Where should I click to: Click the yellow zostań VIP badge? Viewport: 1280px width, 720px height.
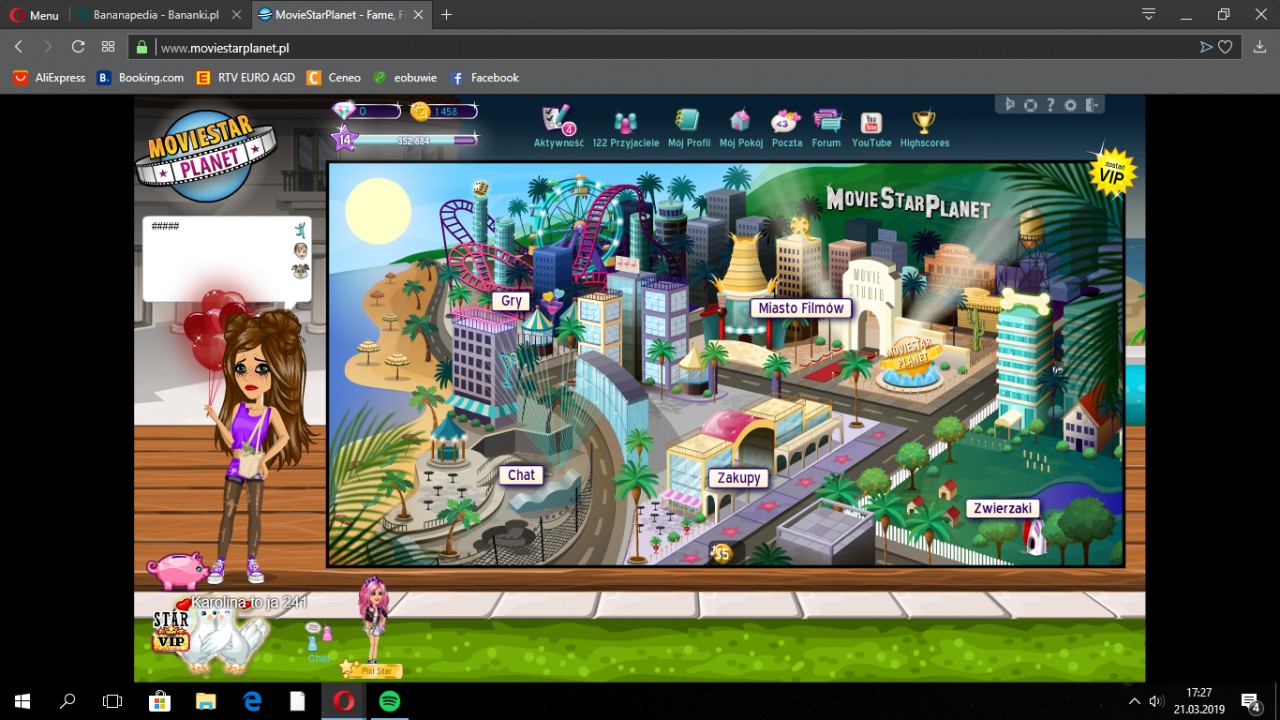click(1112, 172)
